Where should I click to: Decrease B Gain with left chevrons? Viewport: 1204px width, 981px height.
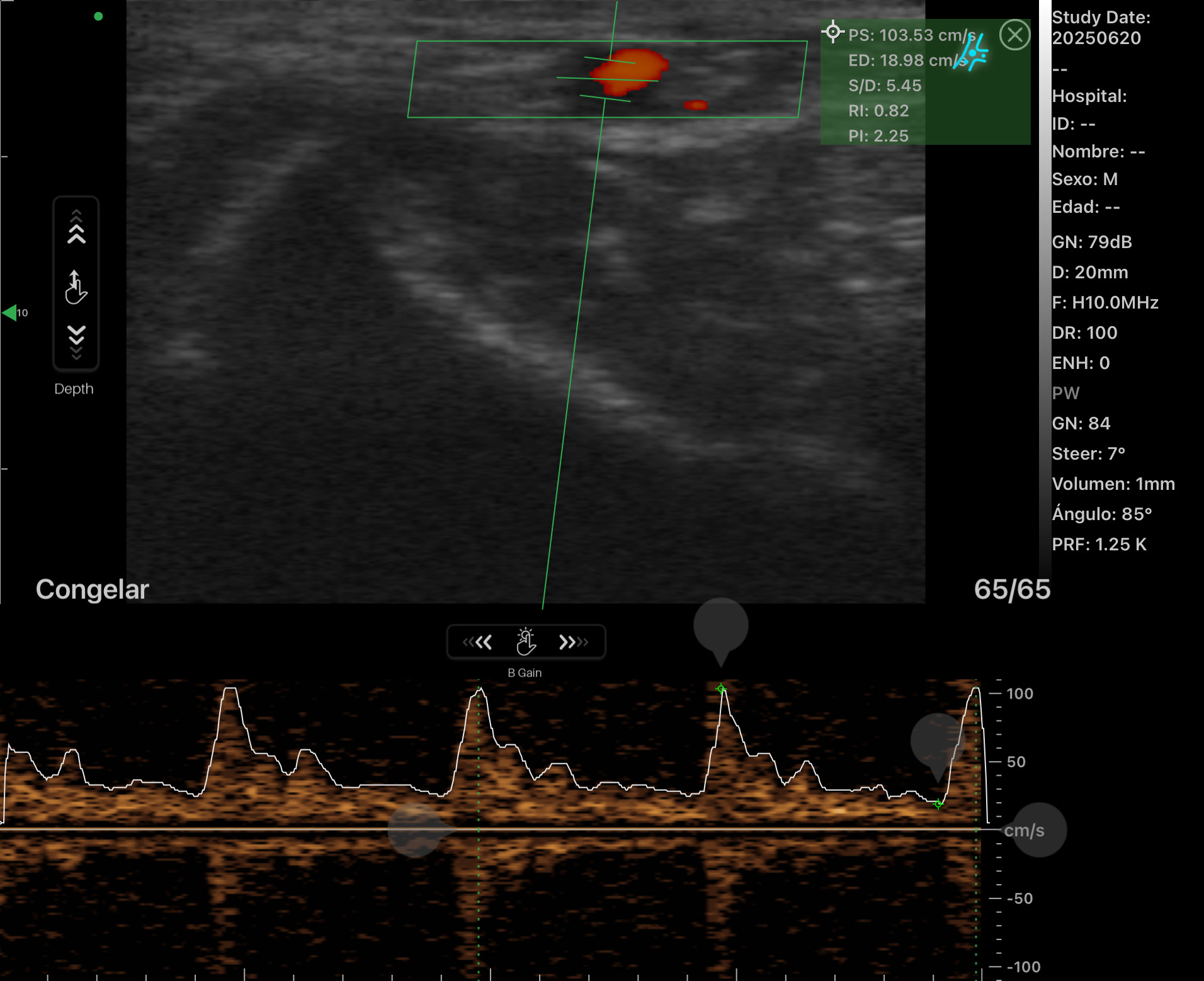tap(477, 642)
